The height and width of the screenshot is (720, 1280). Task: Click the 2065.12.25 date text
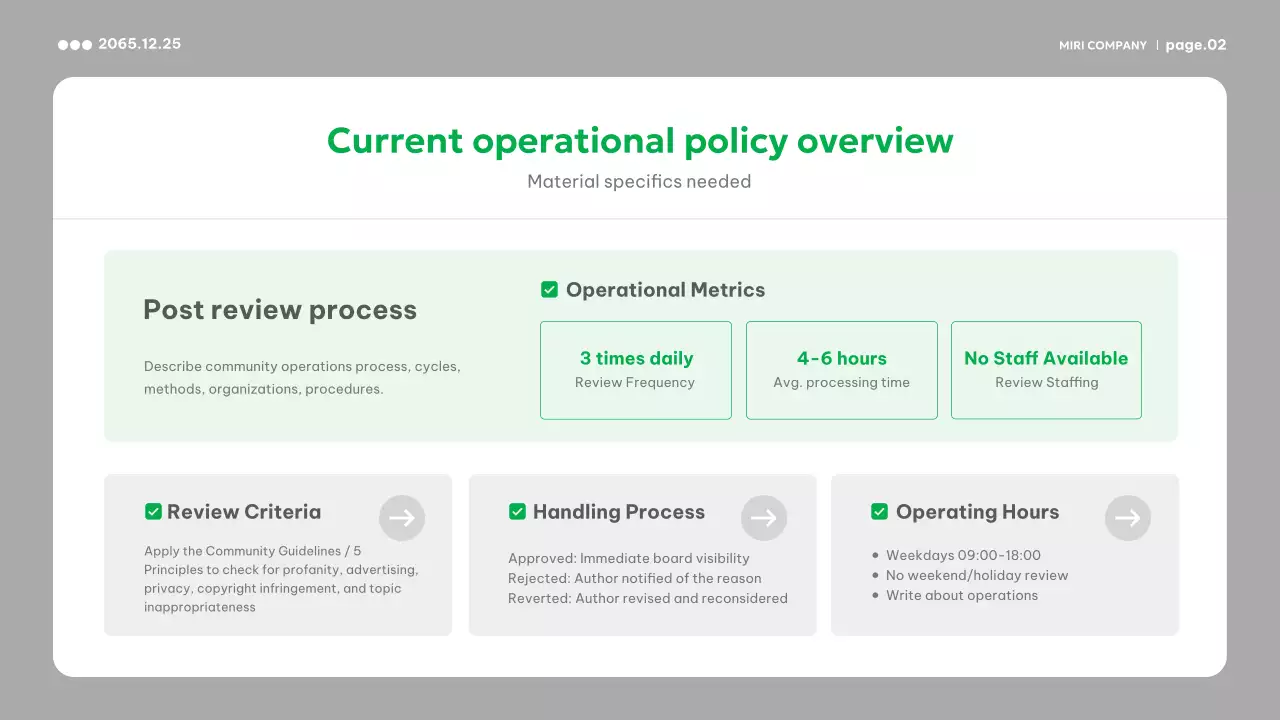(x=140, y=44)
